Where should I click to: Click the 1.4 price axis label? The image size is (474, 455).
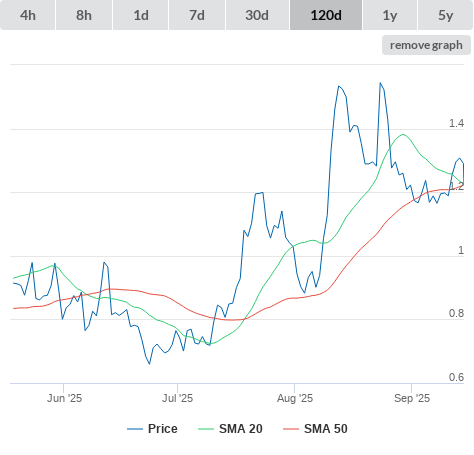coord(456,123)
